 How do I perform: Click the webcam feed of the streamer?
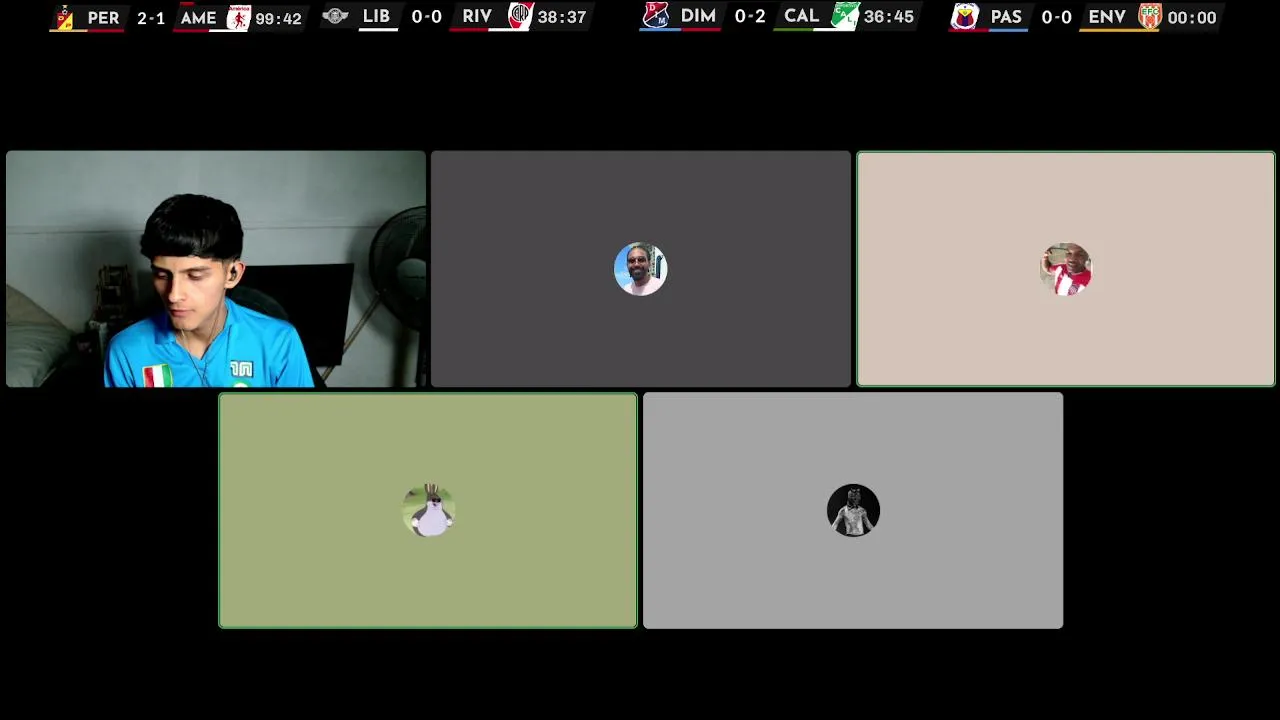[x=216, y=269]
